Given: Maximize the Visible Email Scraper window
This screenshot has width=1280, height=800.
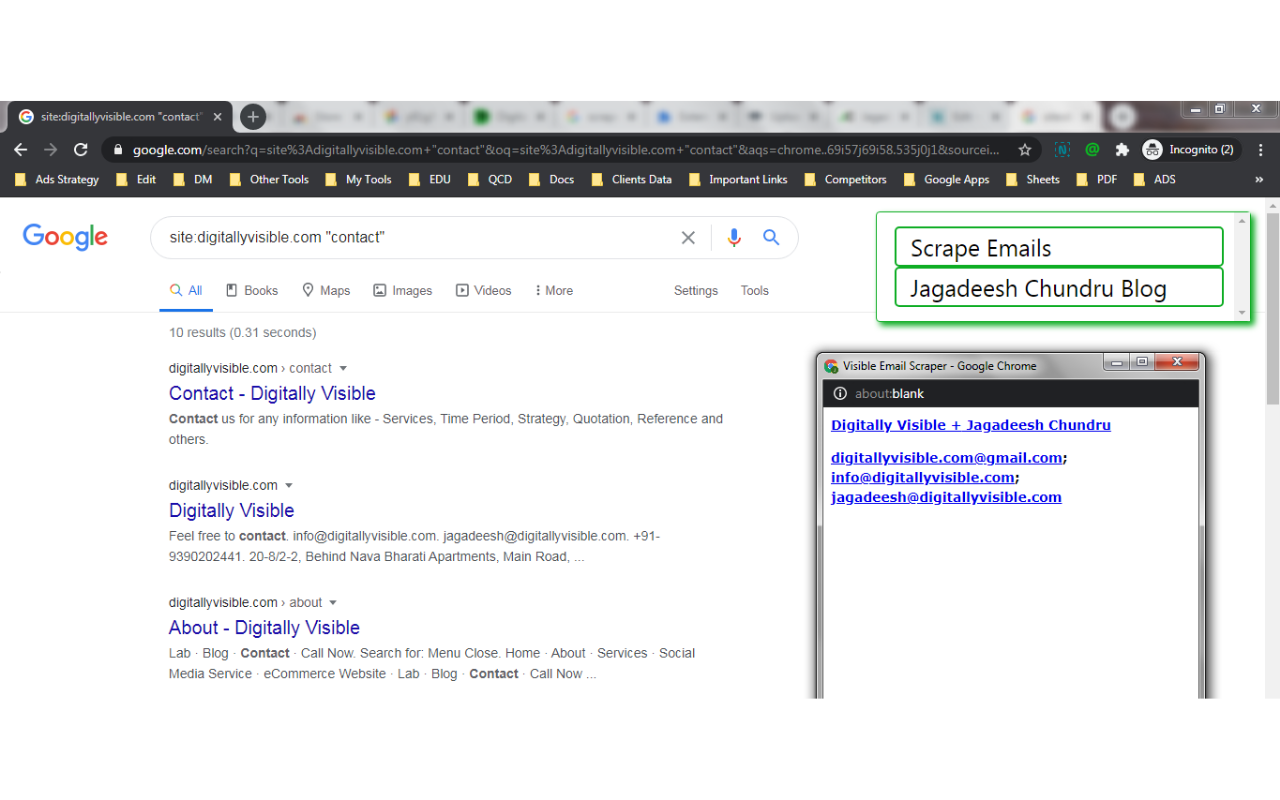Looking at the screenshot, I should (1142, 362).
